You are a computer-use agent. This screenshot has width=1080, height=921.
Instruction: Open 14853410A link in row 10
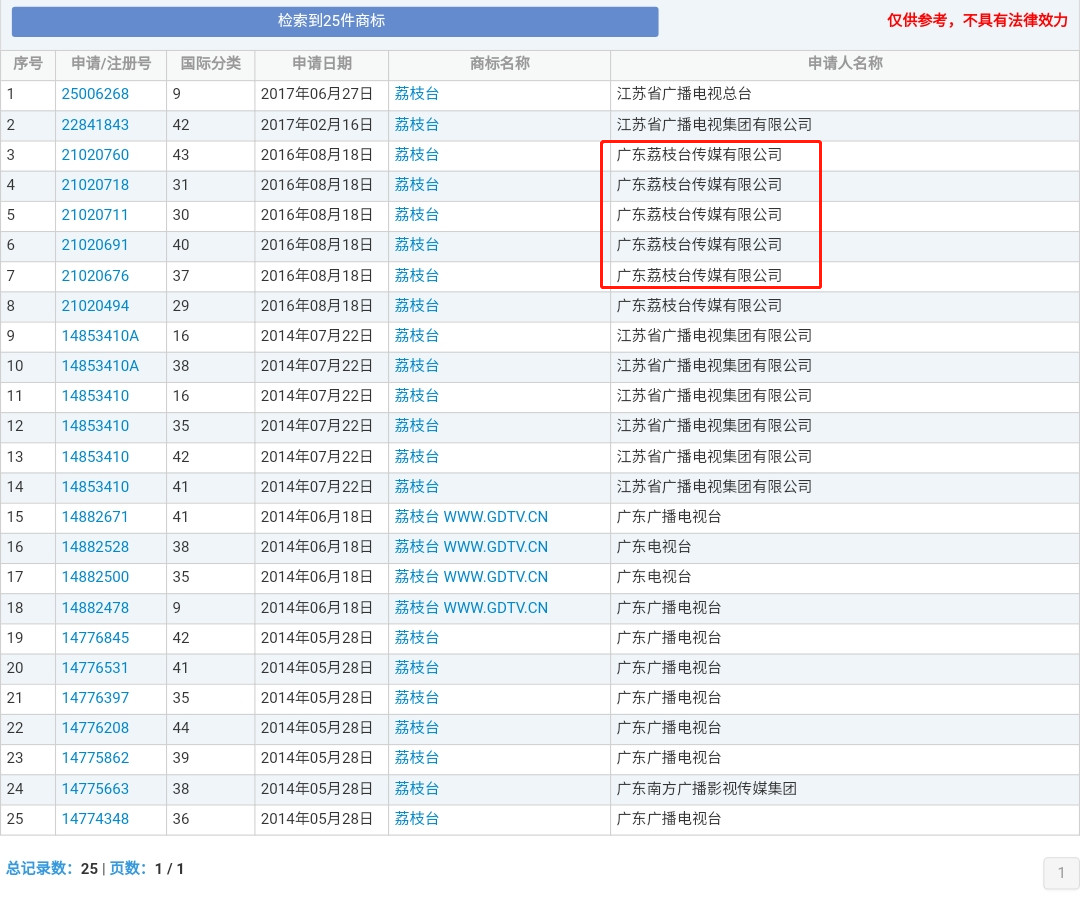[100, 366]
